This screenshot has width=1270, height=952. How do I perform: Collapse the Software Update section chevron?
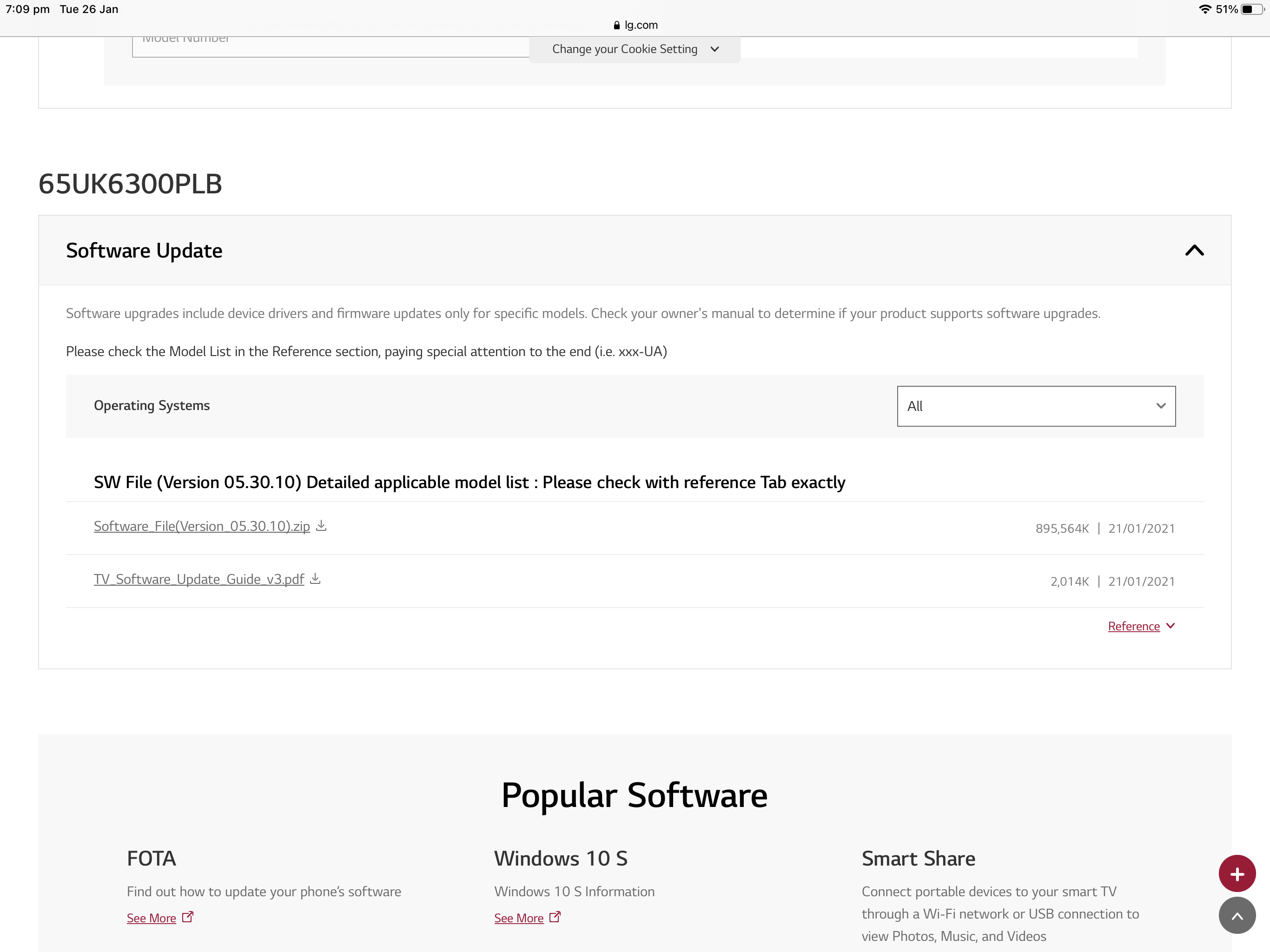click(x=1194, y=251)
